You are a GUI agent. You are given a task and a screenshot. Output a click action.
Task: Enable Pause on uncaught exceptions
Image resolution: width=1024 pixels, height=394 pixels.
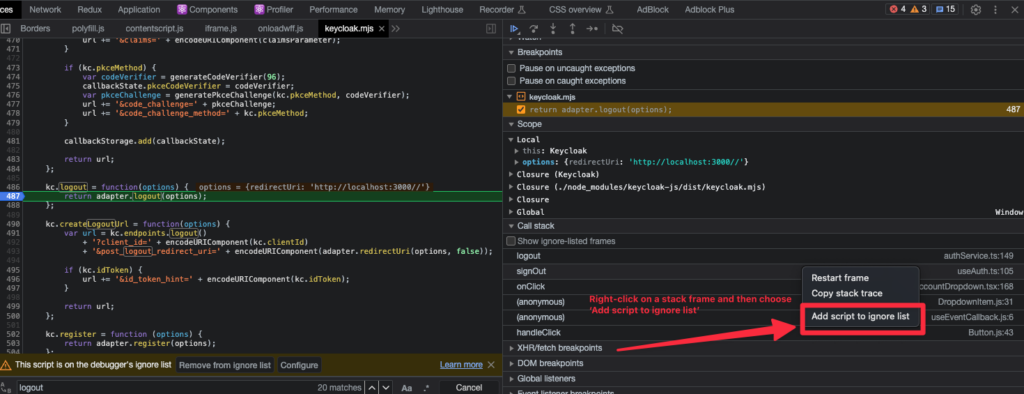[x=512, y=68]
